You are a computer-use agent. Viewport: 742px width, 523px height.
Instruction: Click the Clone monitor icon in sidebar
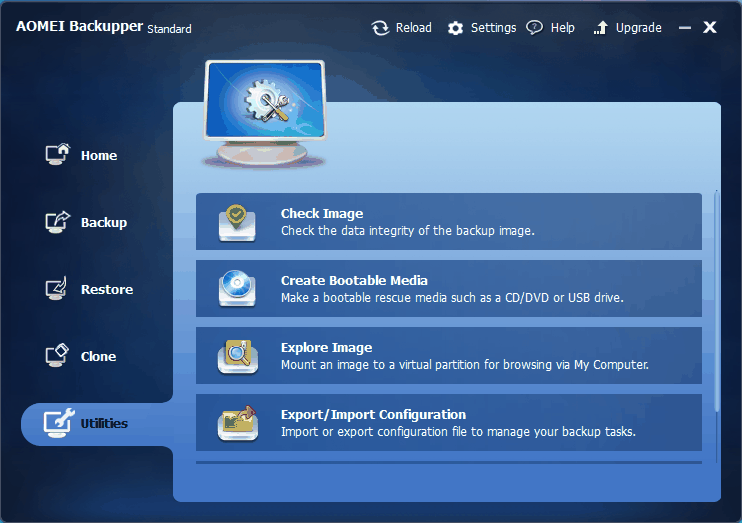pyautogui.click(x=57, y=355)
